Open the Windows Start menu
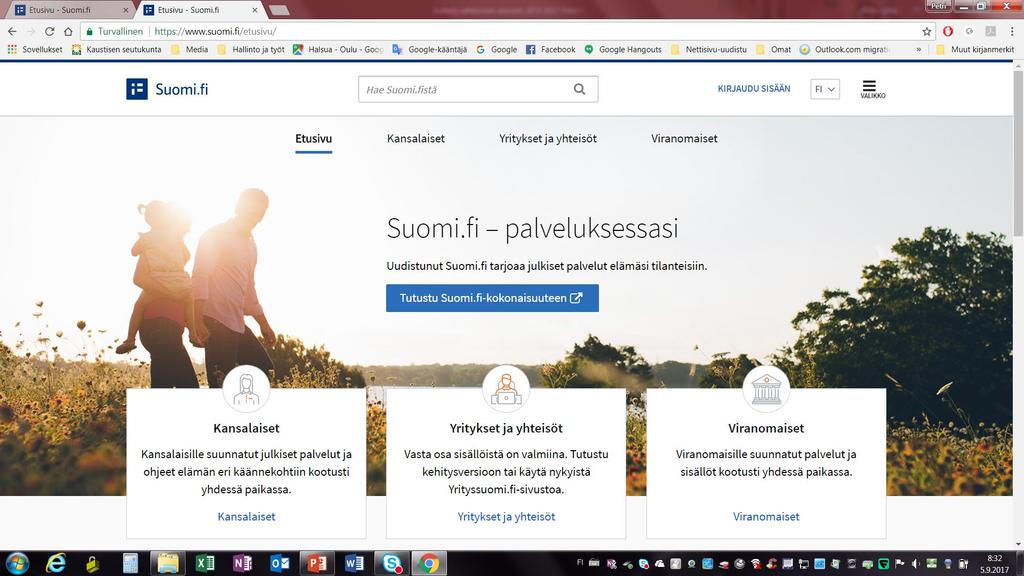Viewport: 1024px width, 576px height. [17, 563]
